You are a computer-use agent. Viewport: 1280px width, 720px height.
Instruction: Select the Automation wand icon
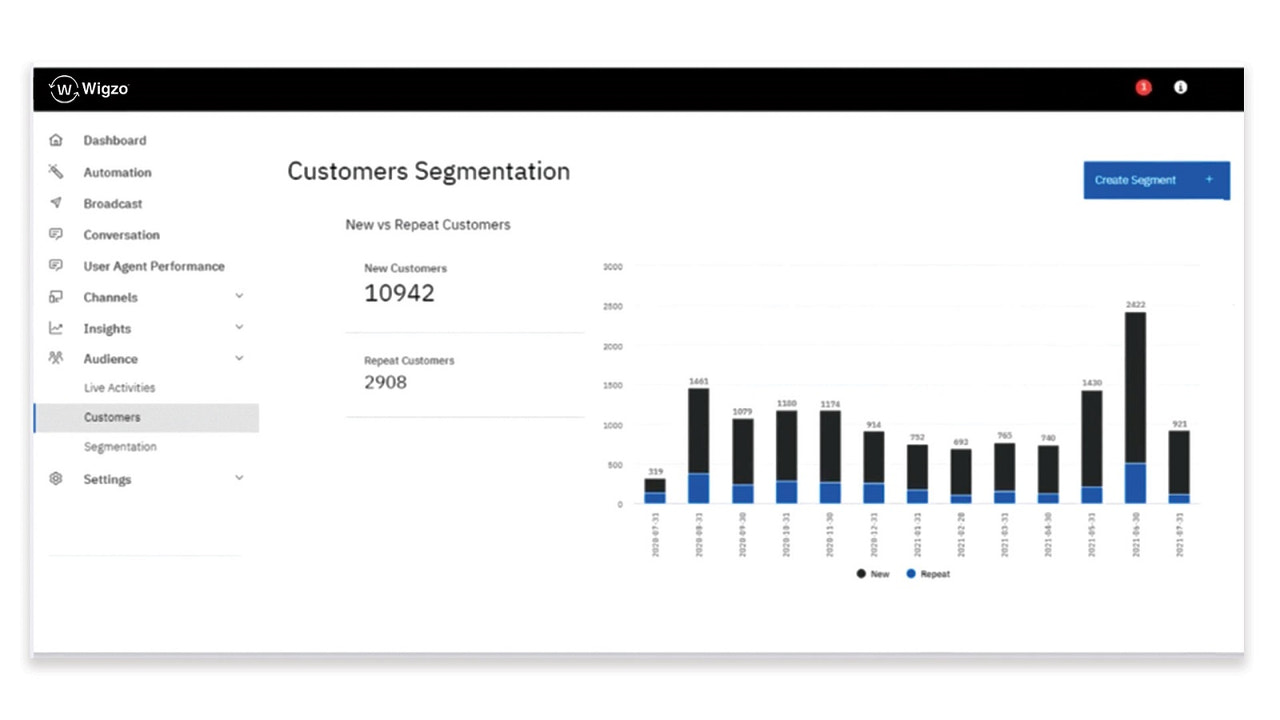56,172
